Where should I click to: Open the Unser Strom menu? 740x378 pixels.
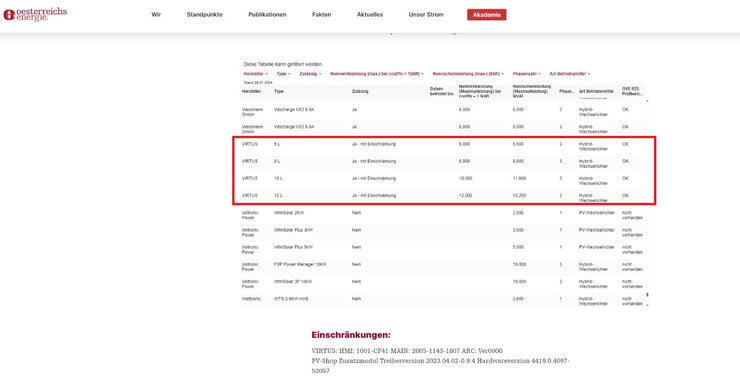426,15
